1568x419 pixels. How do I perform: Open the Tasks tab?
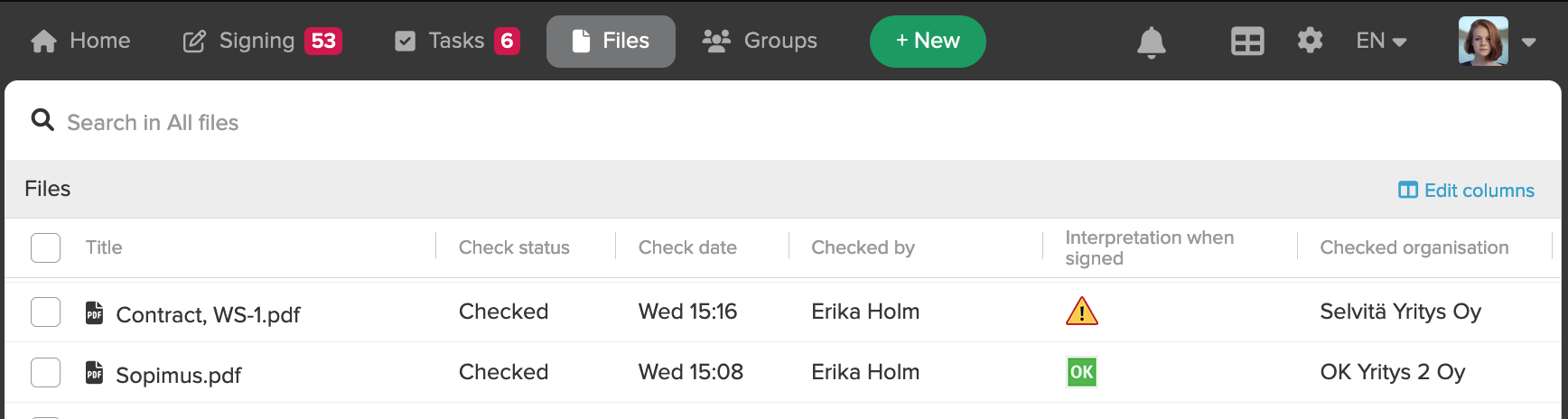tap(457, 41)
